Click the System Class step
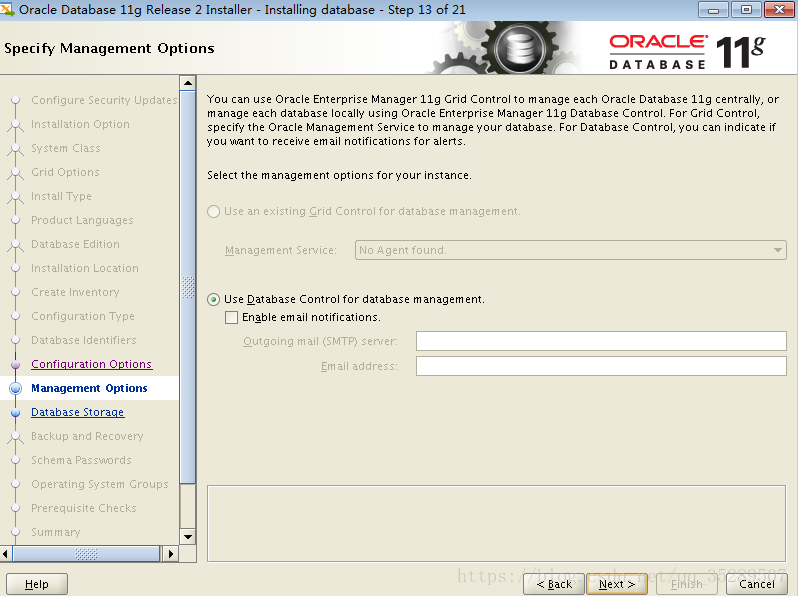This screenshot has width=798, height=596. [66, 148]
